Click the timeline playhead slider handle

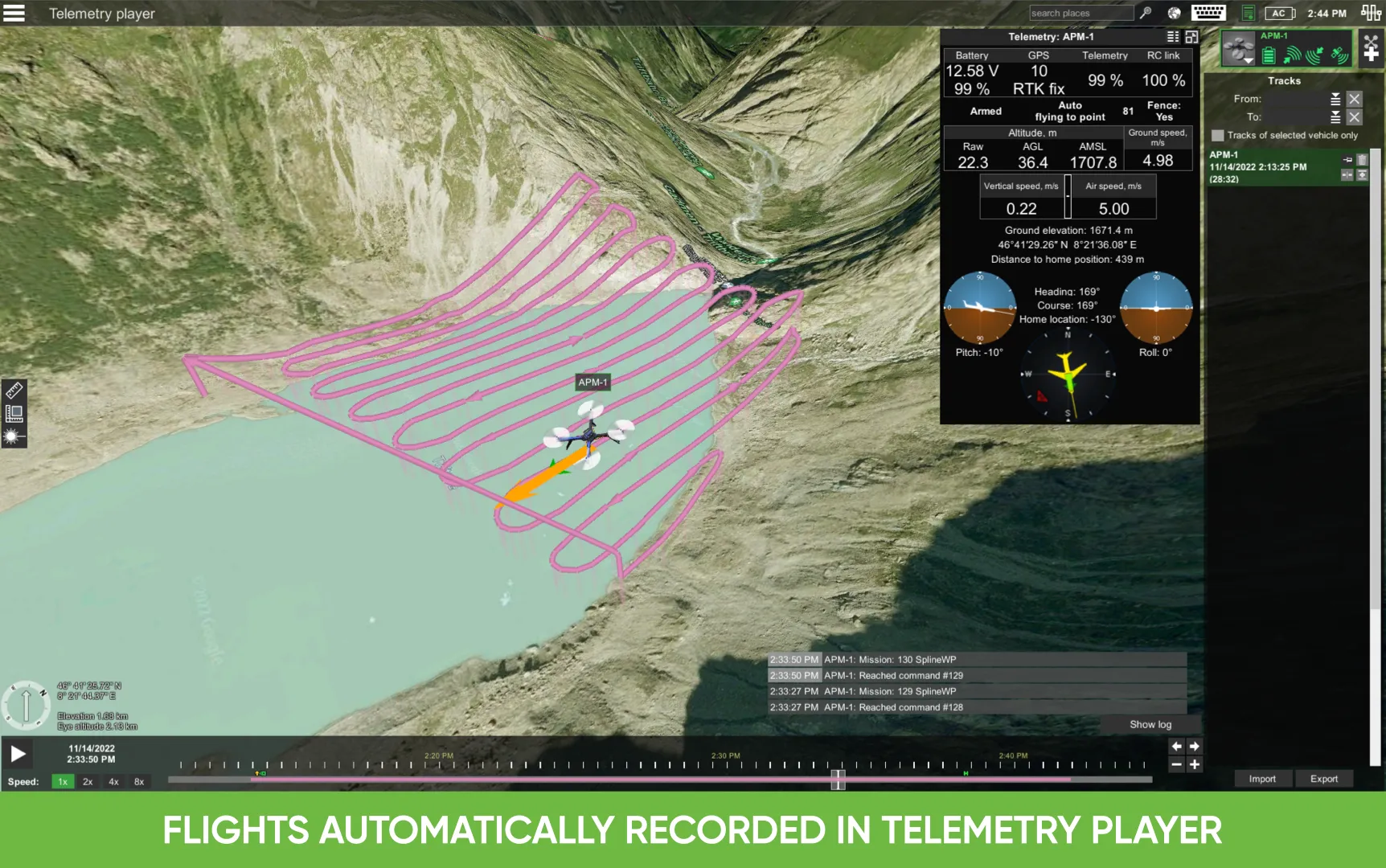coord(838,779)
